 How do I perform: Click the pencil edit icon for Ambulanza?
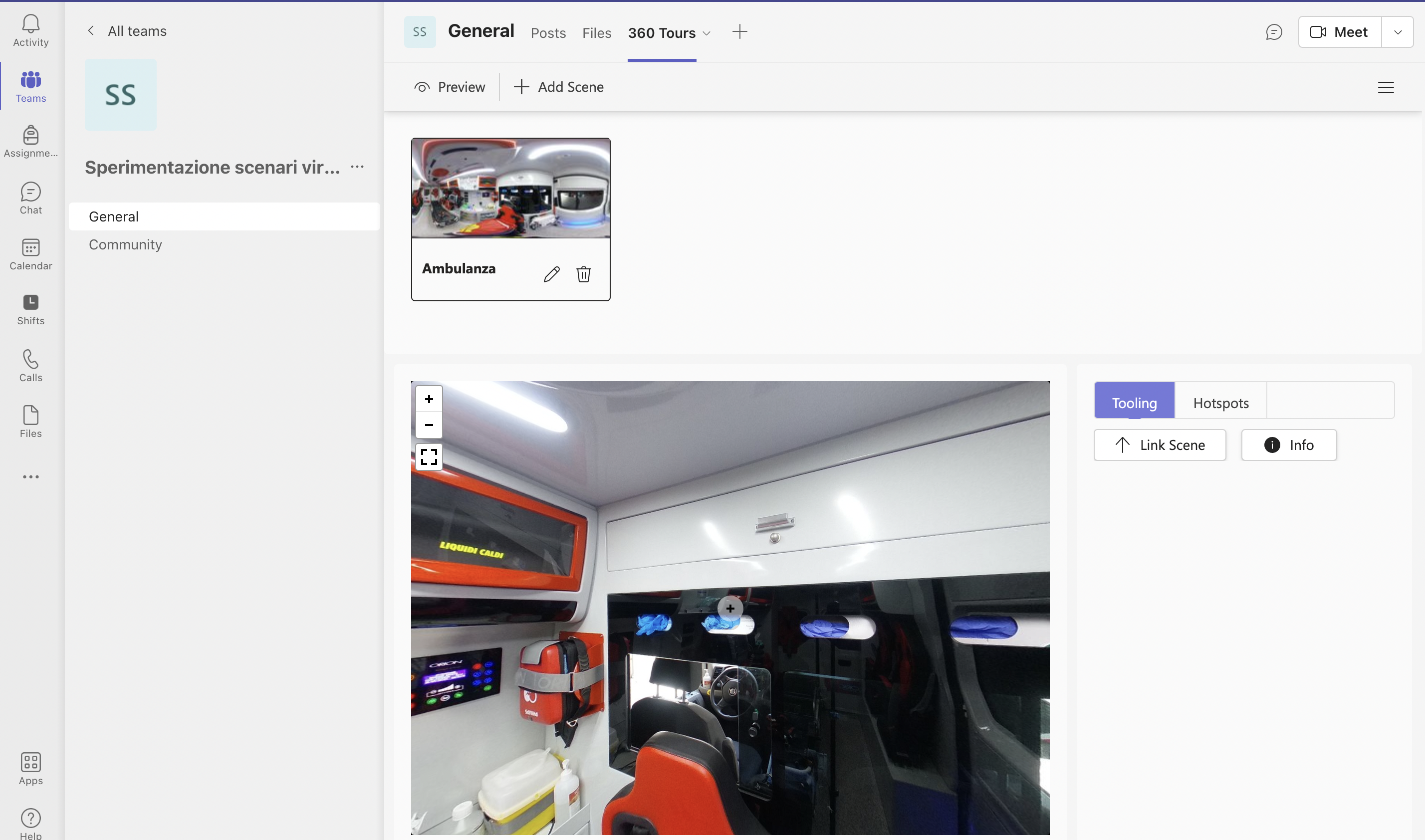click(x=551, y=274)
